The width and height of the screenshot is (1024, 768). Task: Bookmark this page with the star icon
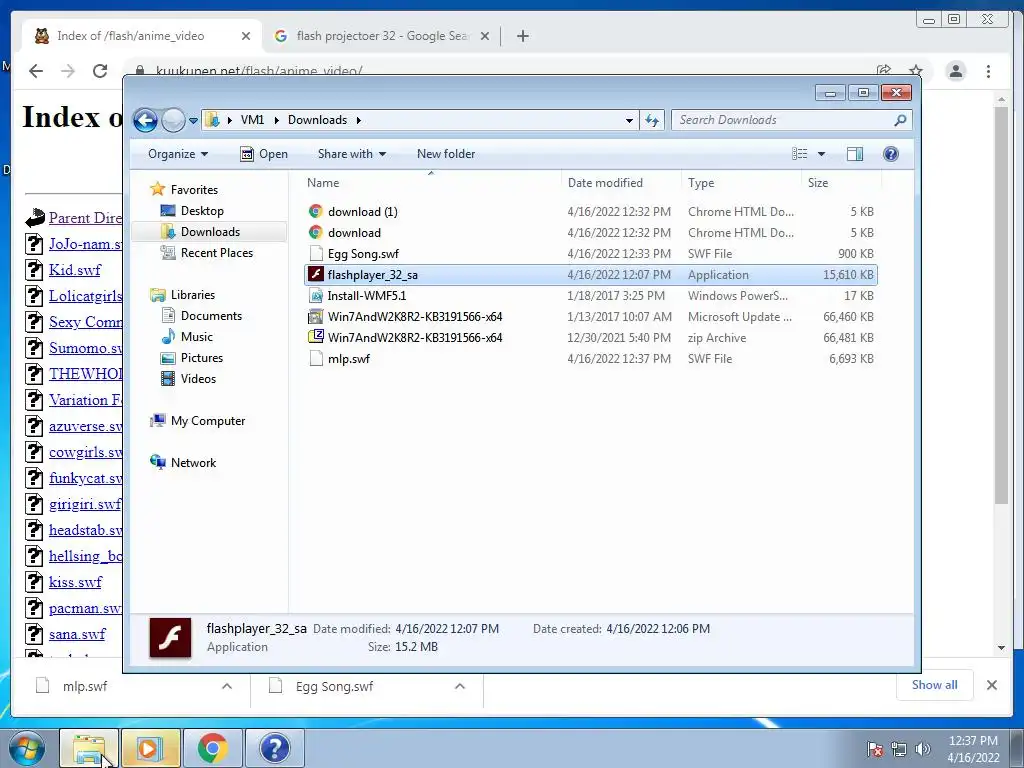(x=916, y=70)
